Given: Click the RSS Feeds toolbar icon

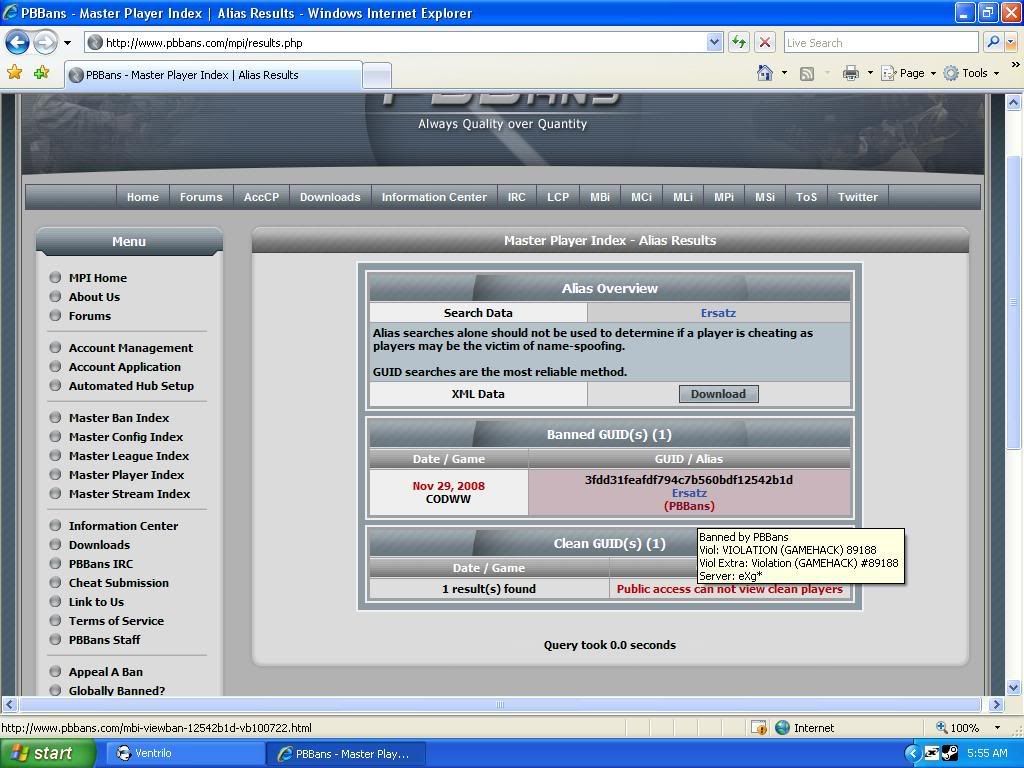Looking at the screenshot, I should (807, 73).
